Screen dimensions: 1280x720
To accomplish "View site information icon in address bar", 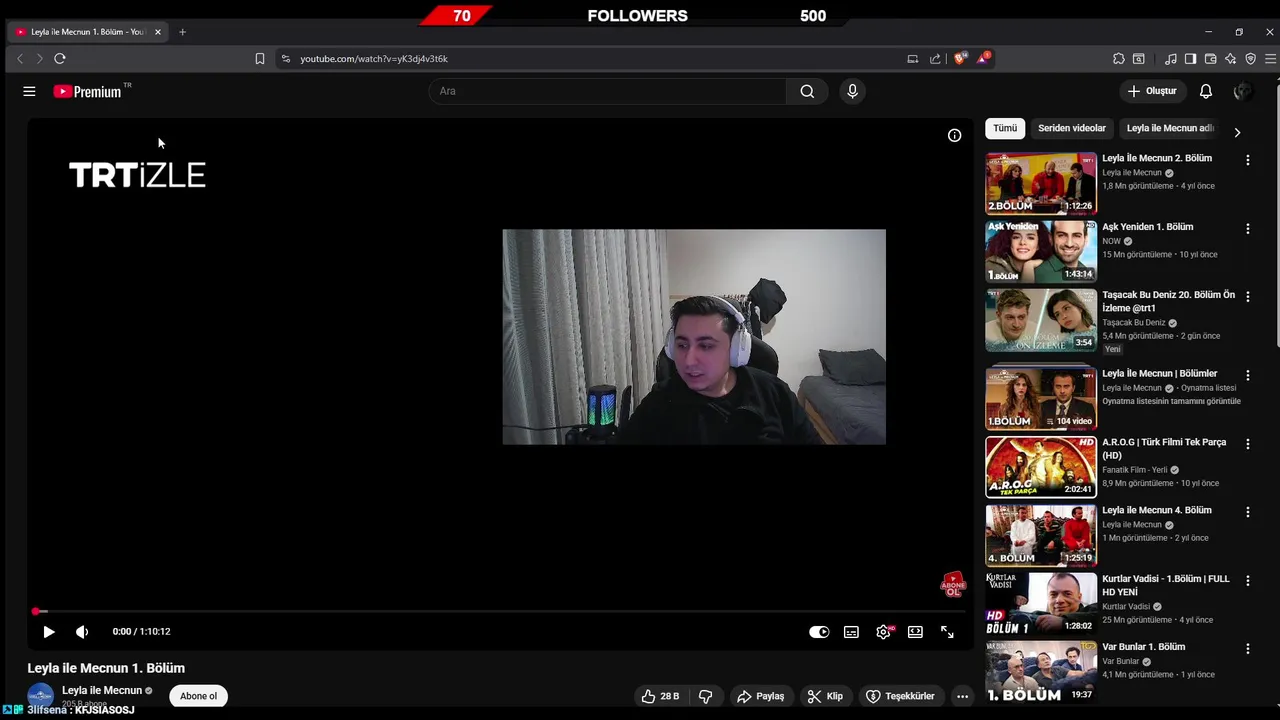I will [x=286, y=59].
